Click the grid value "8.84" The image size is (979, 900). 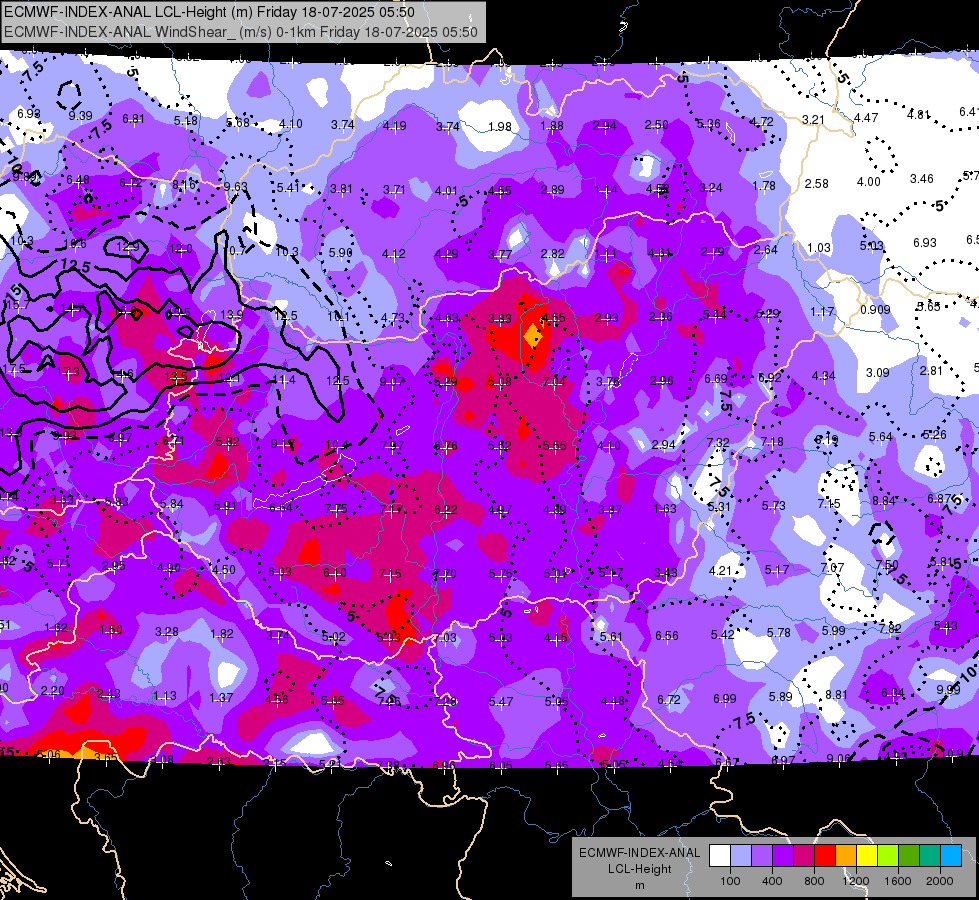(x=884, y=501)
